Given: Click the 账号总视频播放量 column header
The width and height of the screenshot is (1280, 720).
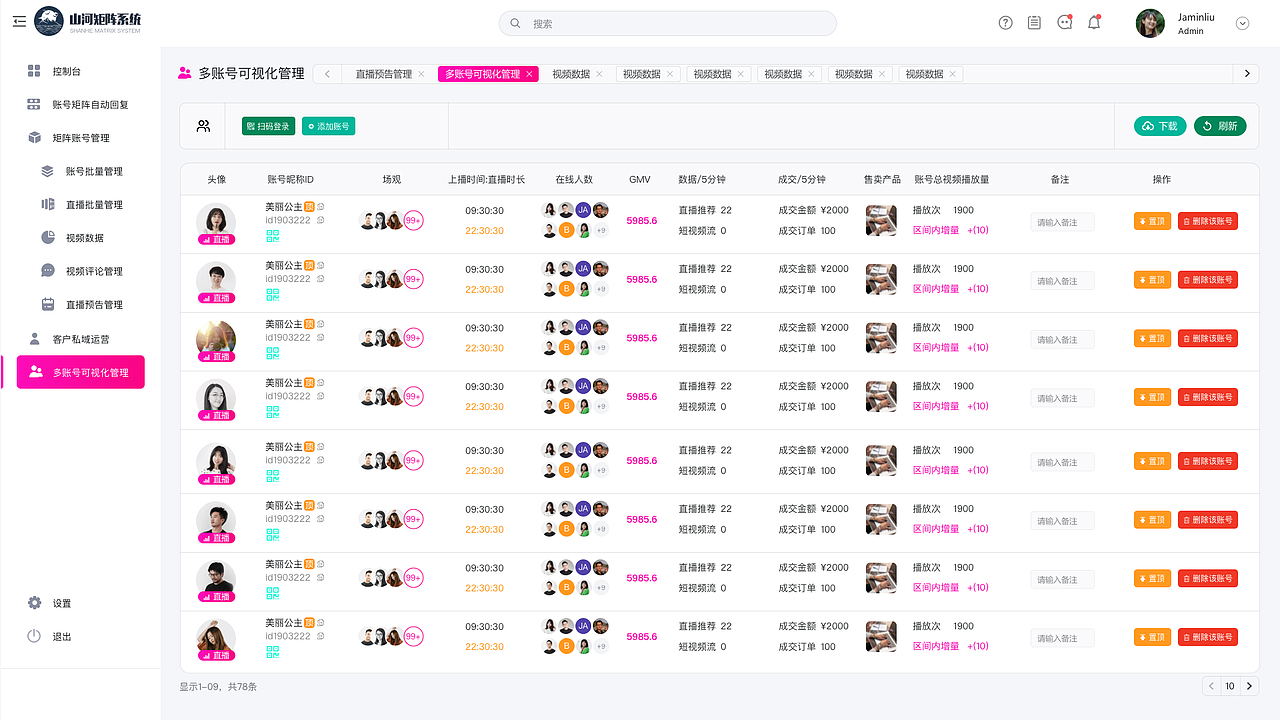Looking at the screenshot, I should pos(952,180).
